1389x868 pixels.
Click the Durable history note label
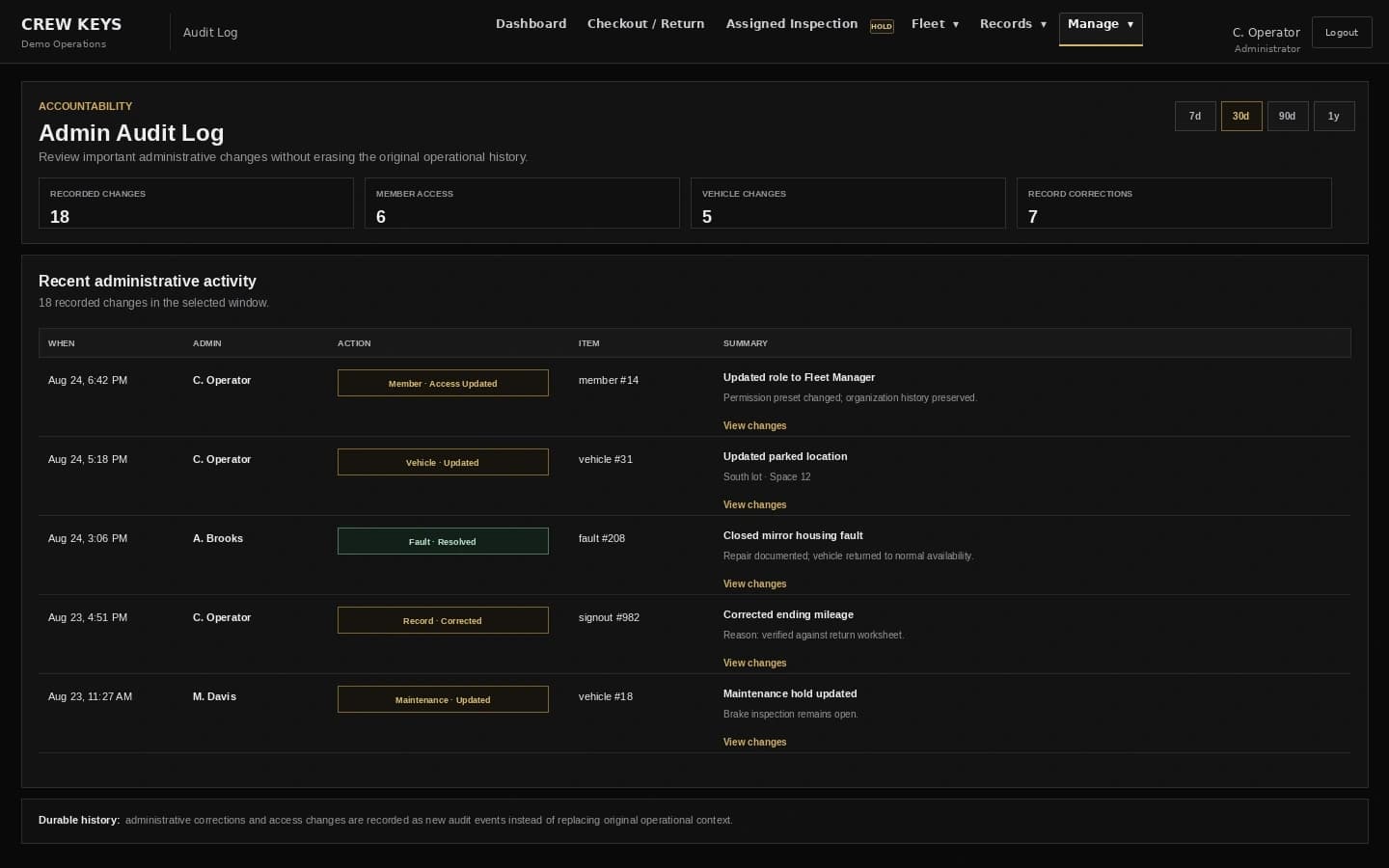79,820
